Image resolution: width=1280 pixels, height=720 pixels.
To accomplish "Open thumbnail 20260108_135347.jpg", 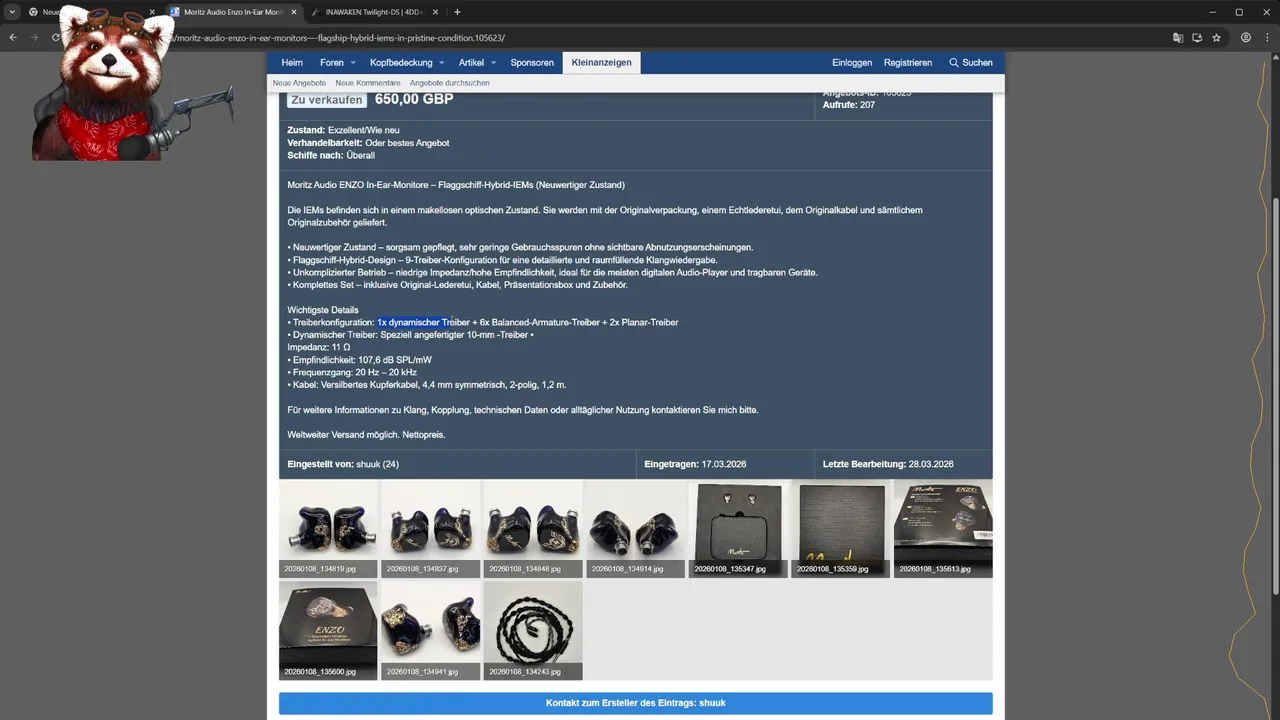I will (738, 529).
